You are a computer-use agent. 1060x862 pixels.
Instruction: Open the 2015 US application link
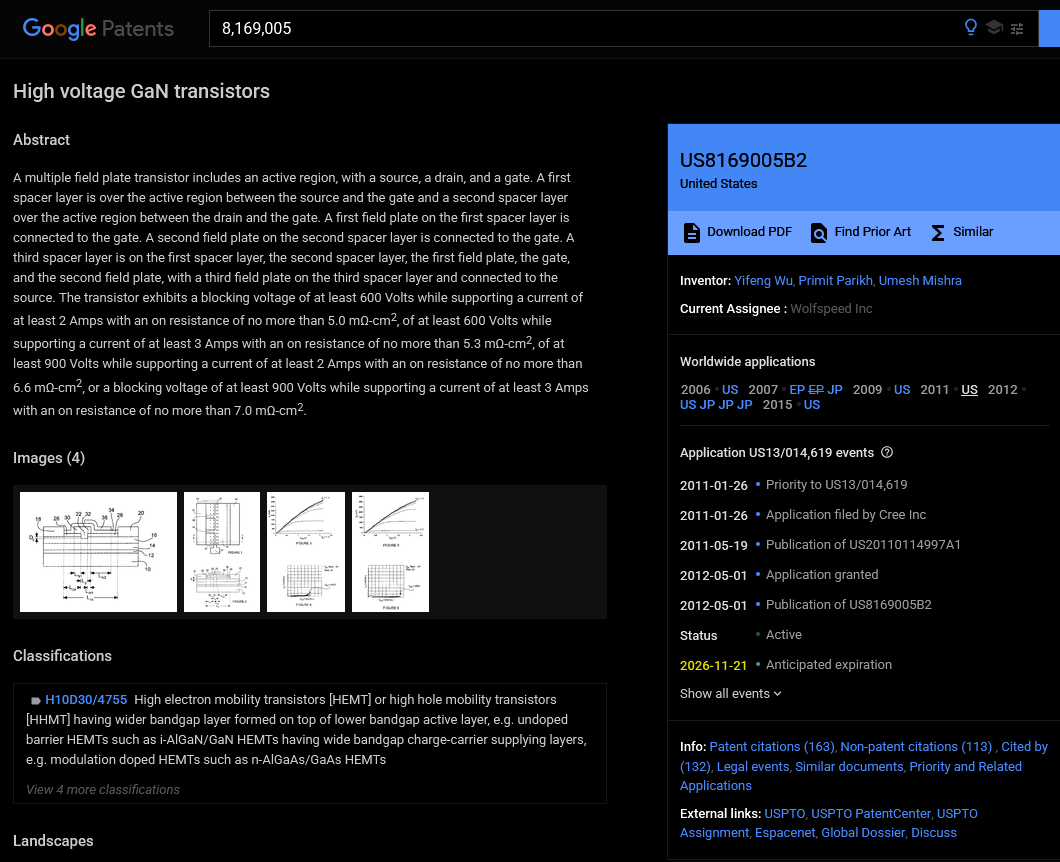(x=812, y=404)
